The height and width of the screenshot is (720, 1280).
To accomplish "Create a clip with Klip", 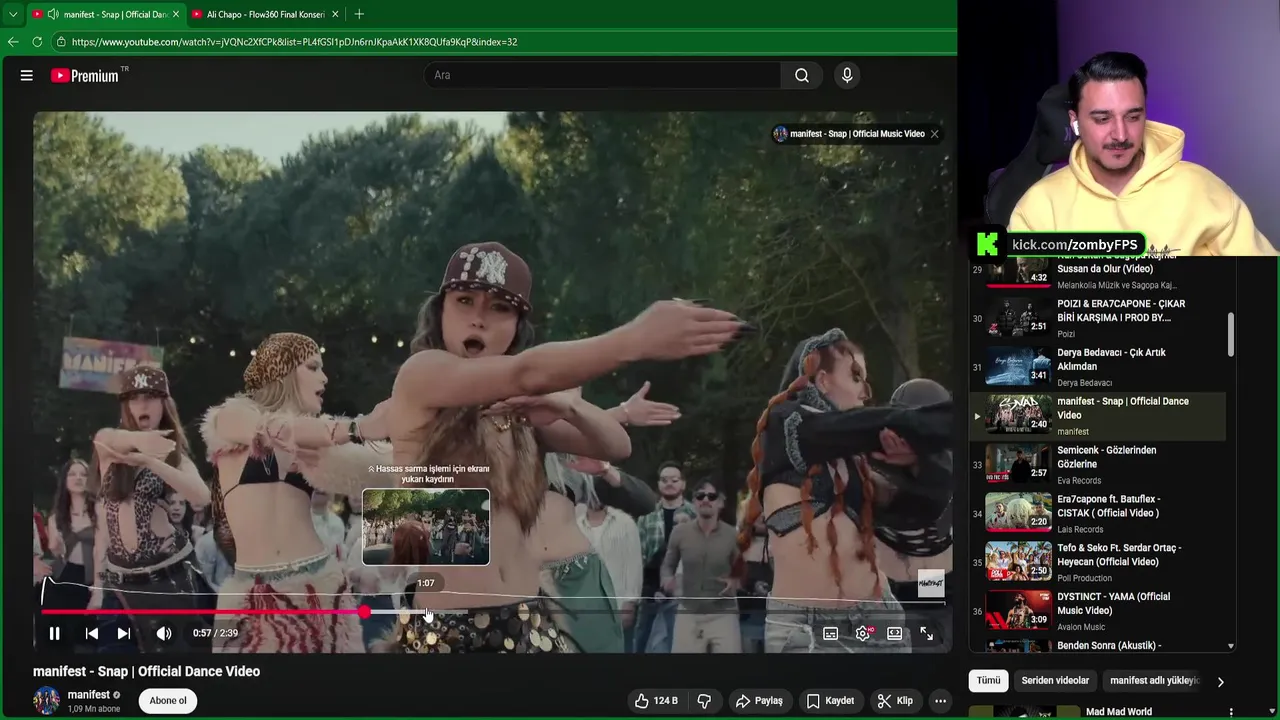I will click(895, 701).
